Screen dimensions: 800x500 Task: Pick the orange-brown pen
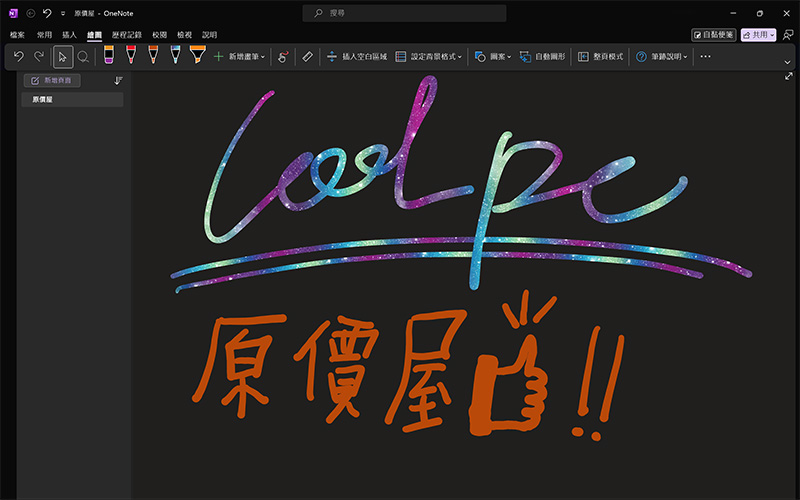click(153, 55)
